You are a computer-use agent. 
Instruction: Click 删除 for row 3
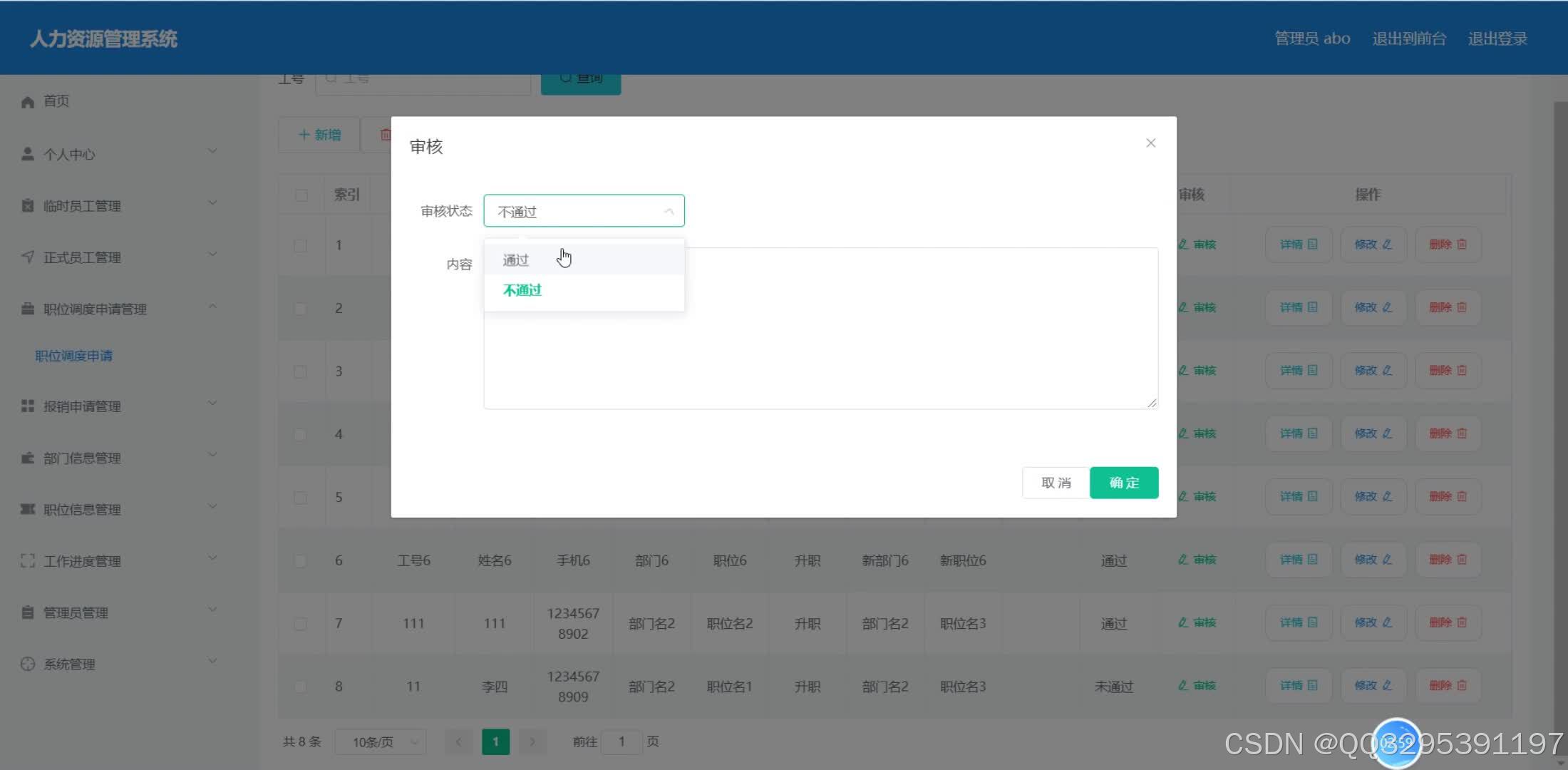(x=1448, y=370)
